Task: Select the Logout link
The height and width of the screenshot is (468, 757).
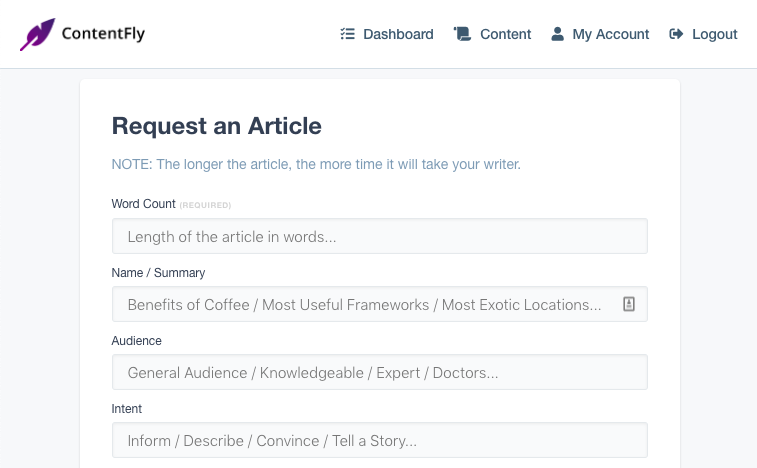Action: [x=703, y=34]
